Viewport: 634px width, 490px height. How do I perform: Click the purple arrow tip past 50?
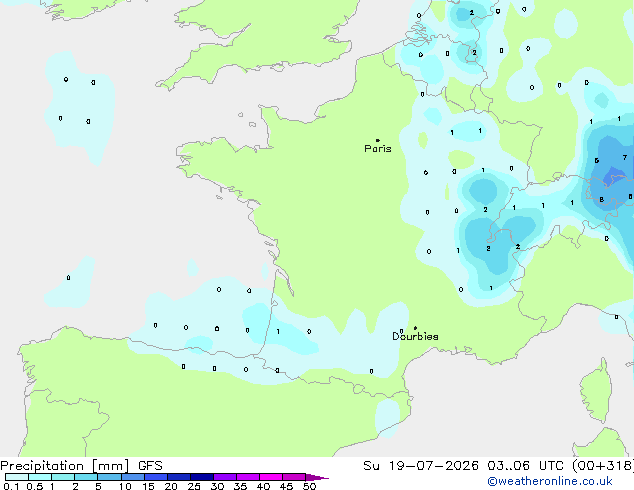[317, 477]
